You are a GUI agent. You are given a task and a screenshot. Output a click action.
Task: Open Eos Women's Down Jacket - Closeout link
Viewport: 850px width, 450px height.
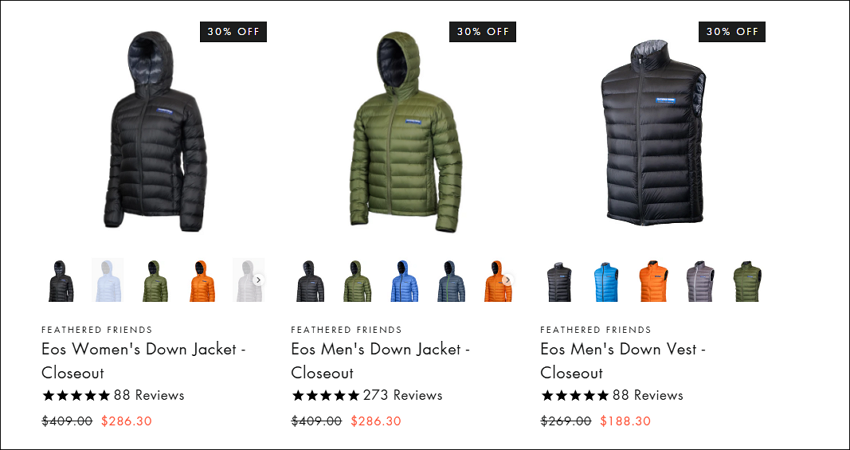pos(144,361)
